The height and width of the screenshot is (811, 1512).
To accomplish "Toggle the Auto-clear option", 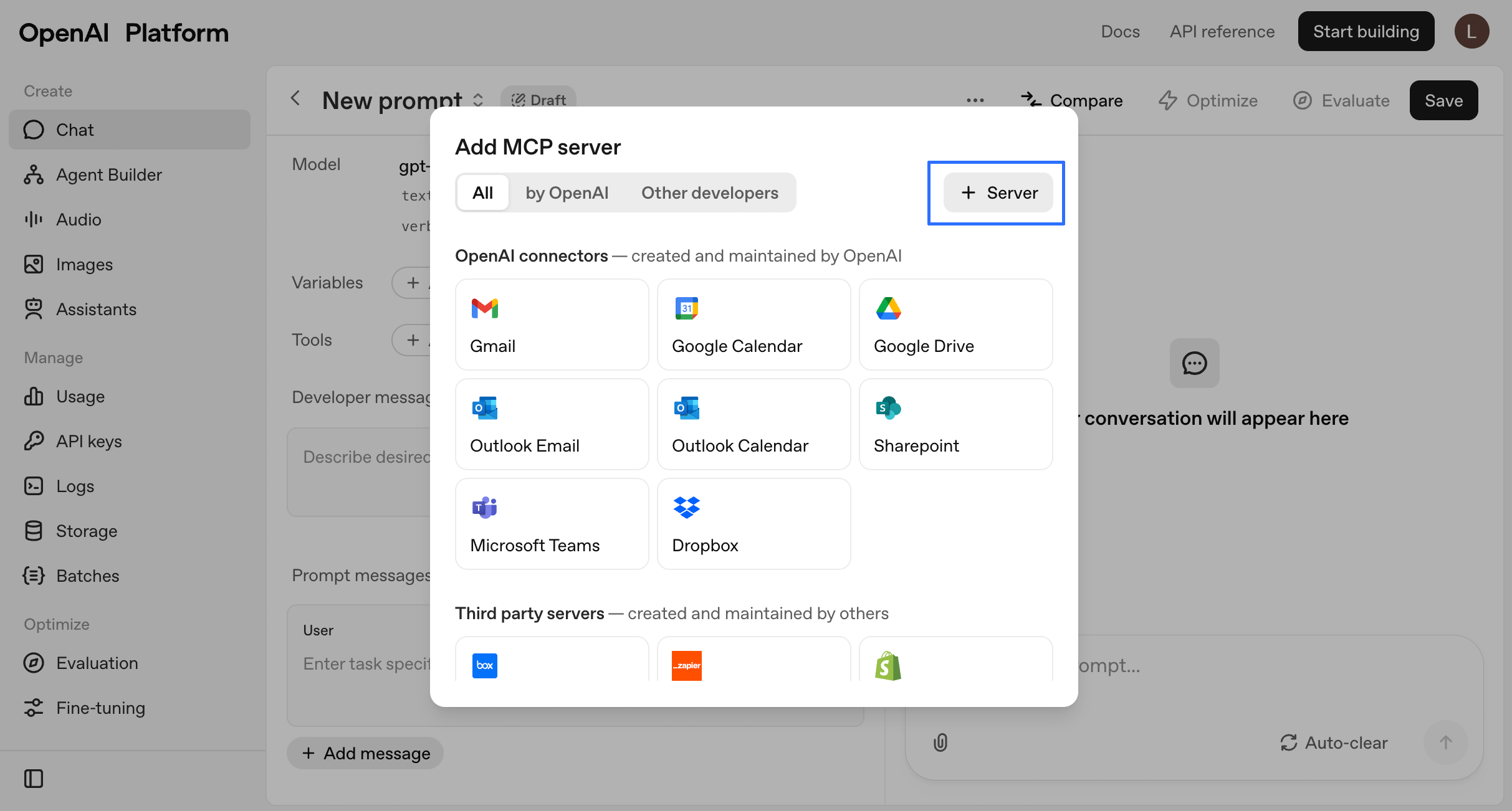I will coord(1334,742).
